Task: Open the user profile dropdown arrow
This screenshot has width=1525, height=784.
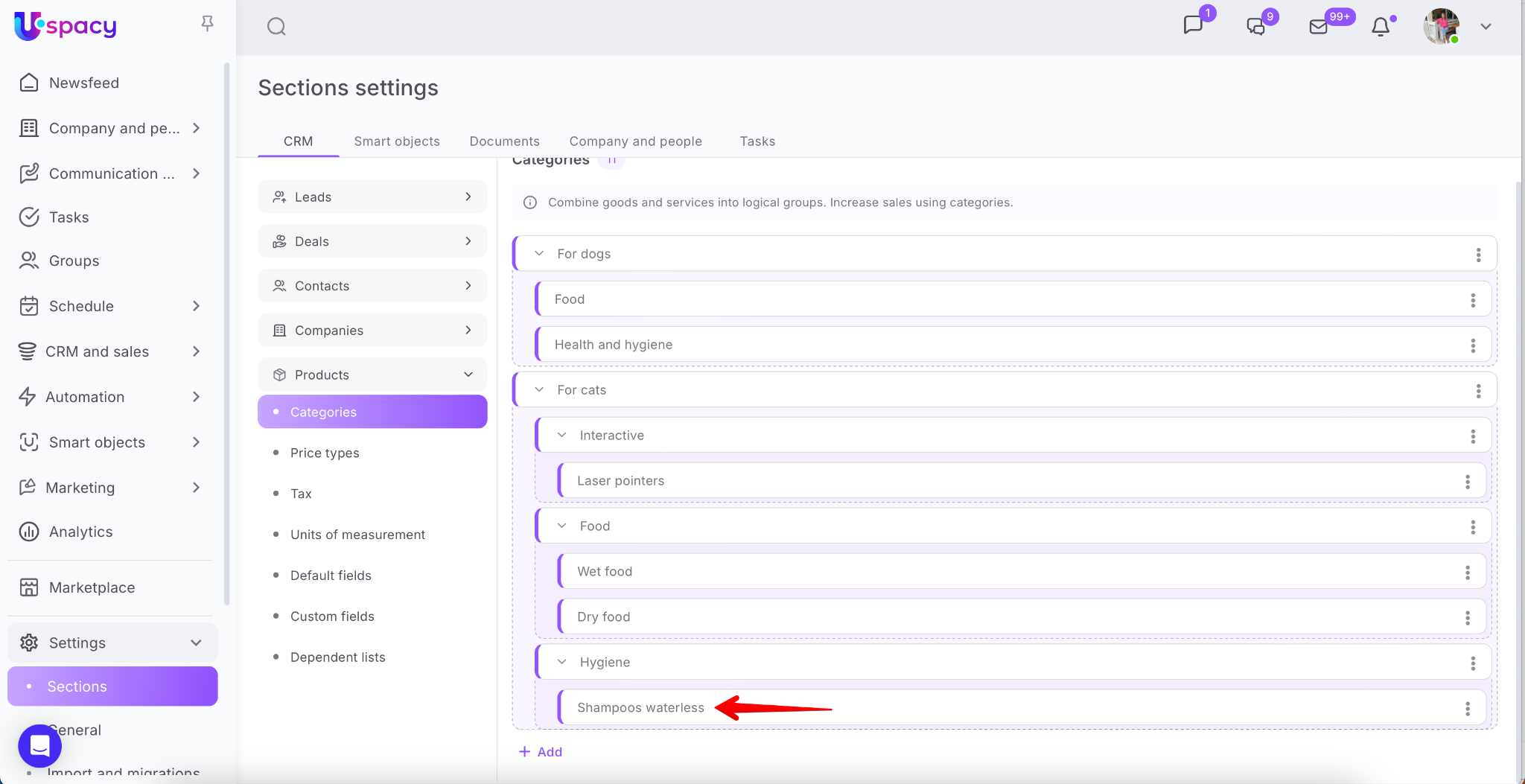Action: (1486, 27)
